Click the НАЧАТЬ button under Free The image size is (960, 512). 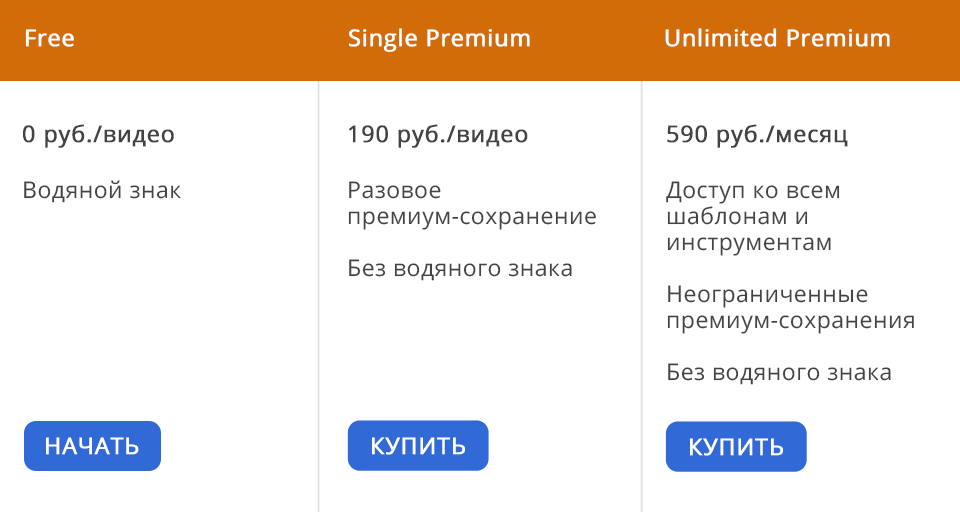coord(92,446)
